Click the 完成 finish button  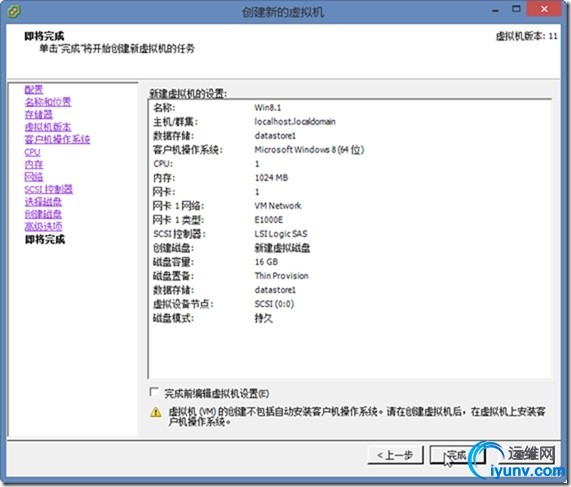coord(457,455)
